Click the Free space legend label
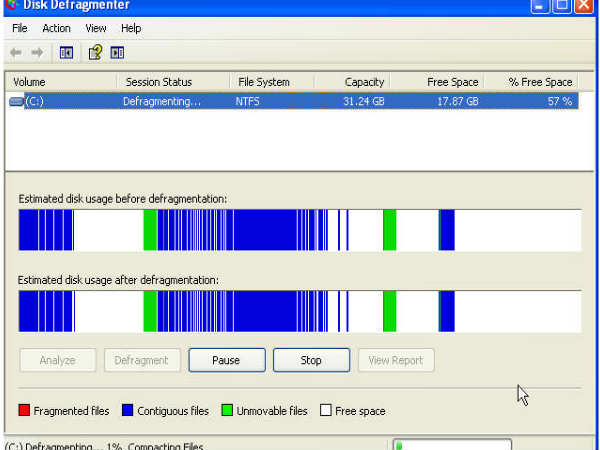The width and height of the screenshot is (600, 450). (360, 411)
